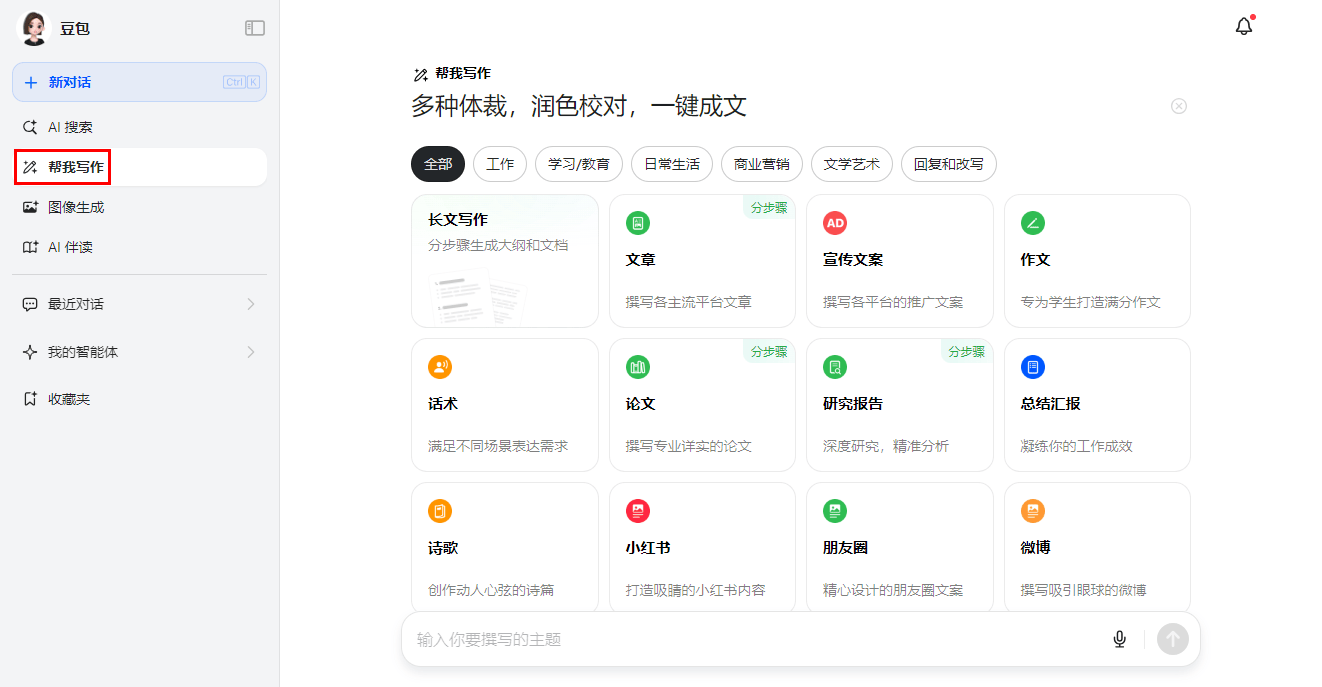Open the 宣传文案 AD icon card
1322x687 pixels.
coord(834,223)
